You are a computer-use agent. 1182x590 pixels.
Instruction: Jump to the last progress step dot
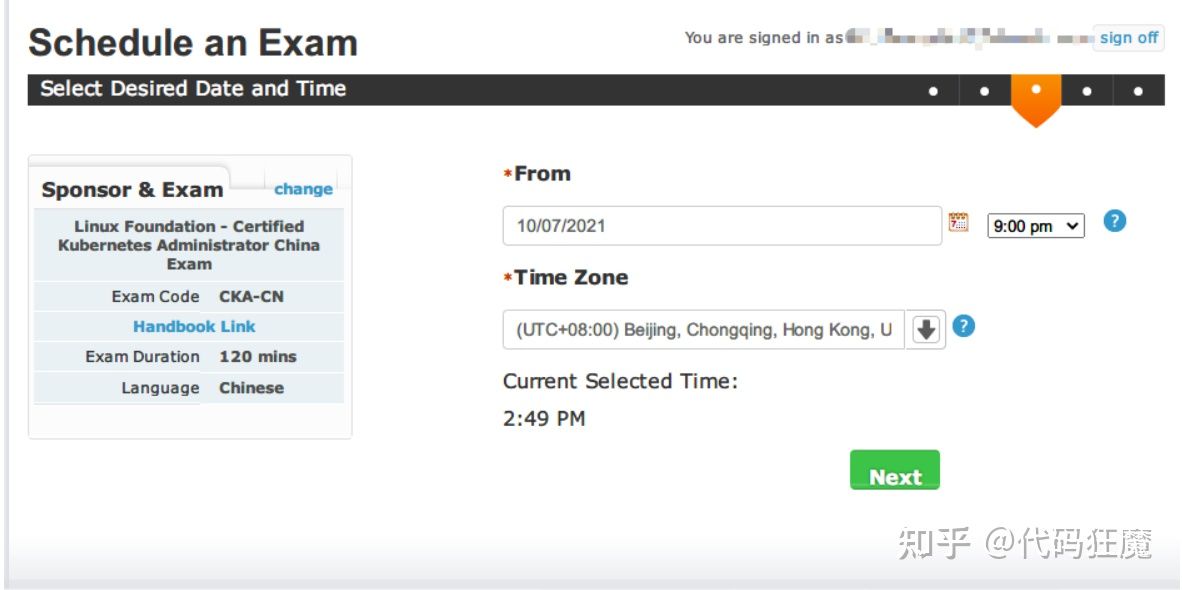coord(1138,91)
